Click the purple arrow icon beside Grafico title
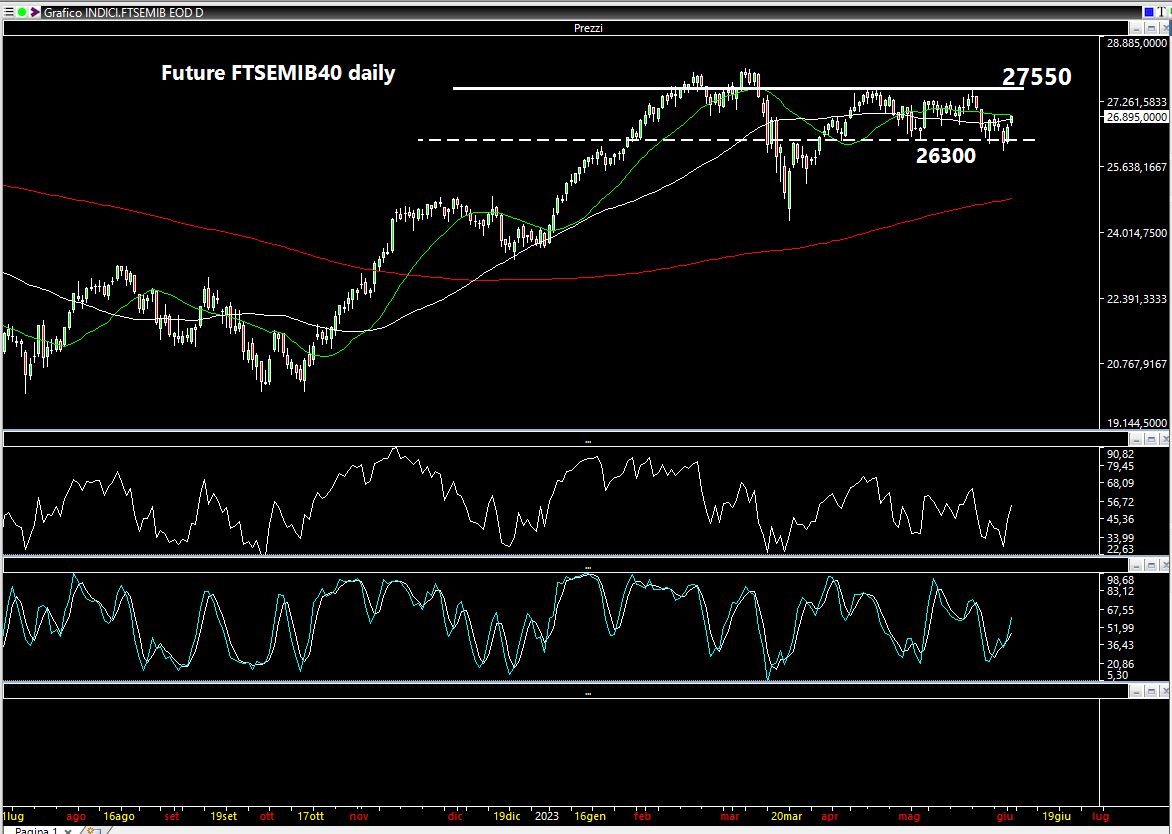The width and height of the screenshot is (1172, 834). point(35,12)
